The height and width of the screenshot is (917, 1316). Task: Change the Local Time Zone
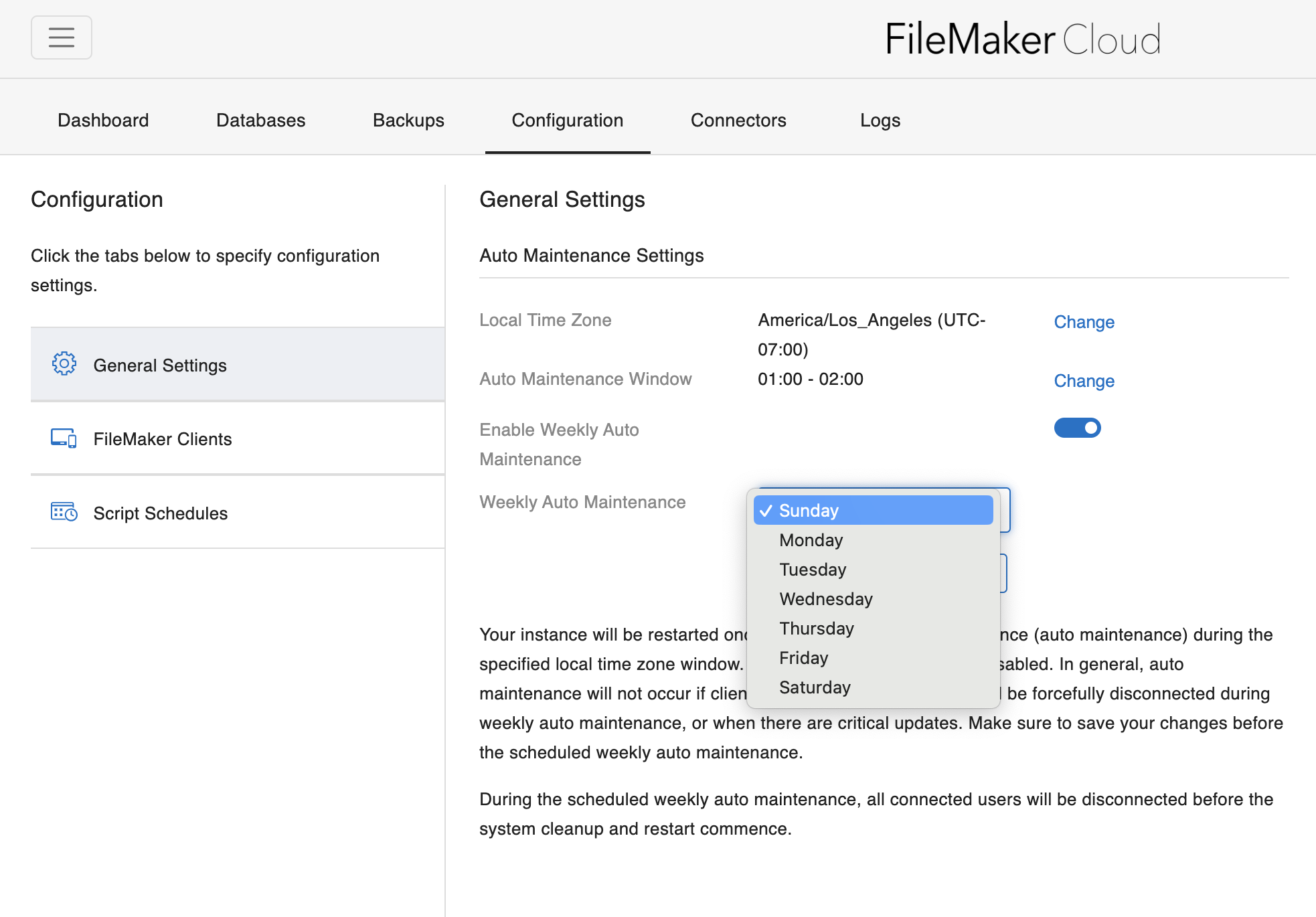click(x=1084, y=322)
